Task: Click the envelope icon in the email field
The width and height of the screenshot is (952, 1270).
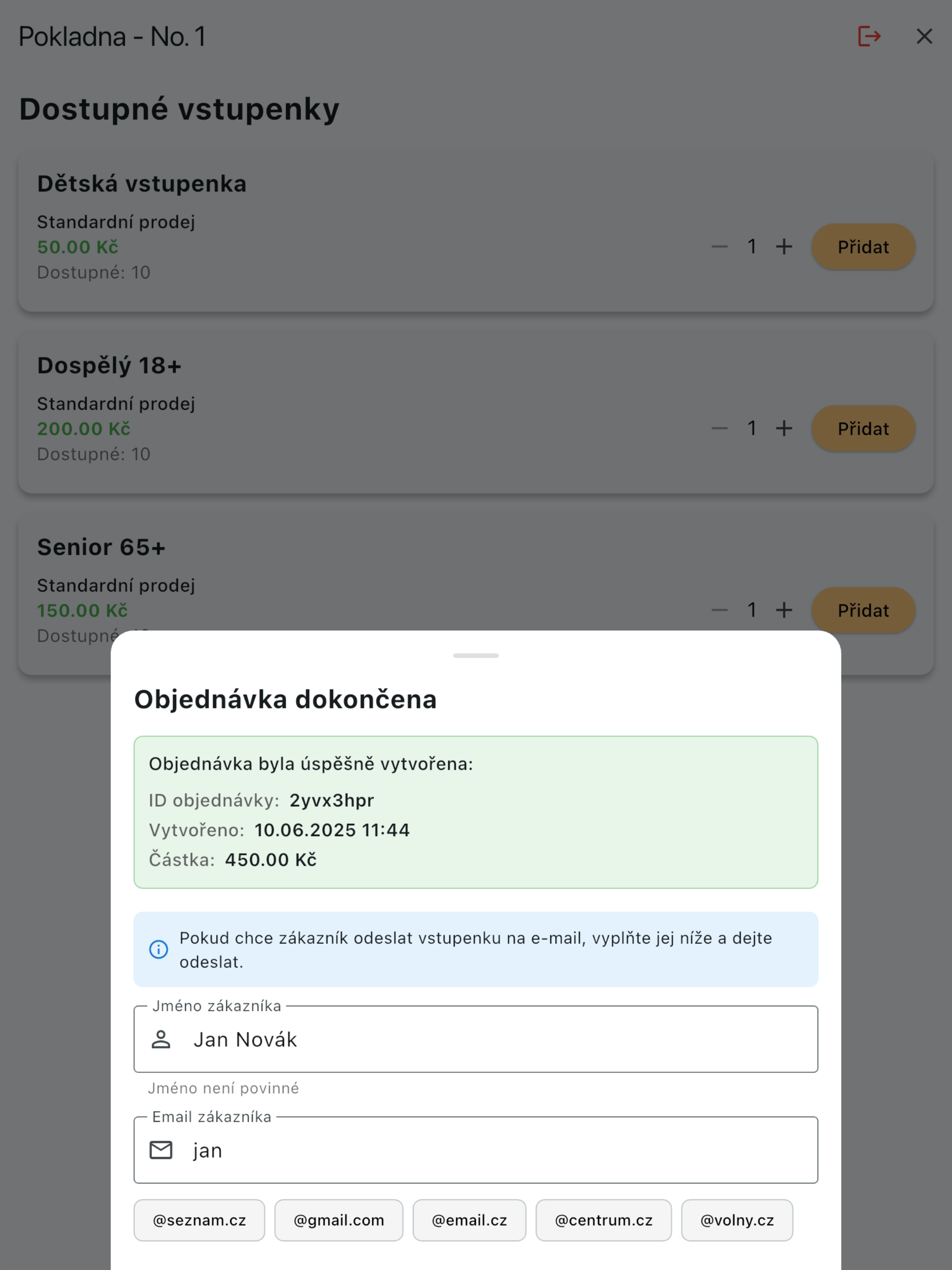Action: (x=161, y=1150)
